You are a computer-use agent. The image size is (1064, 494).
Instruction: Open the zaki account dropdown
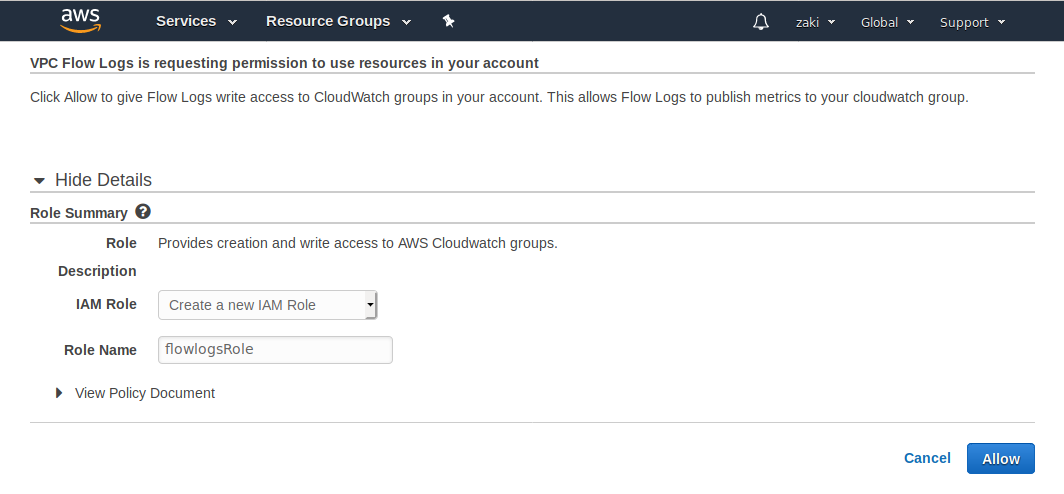815,22
